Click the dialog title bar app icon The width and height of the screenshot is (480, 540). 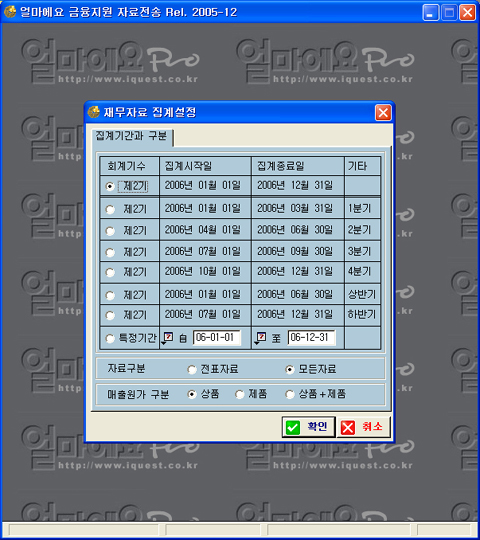pos(94,112)
